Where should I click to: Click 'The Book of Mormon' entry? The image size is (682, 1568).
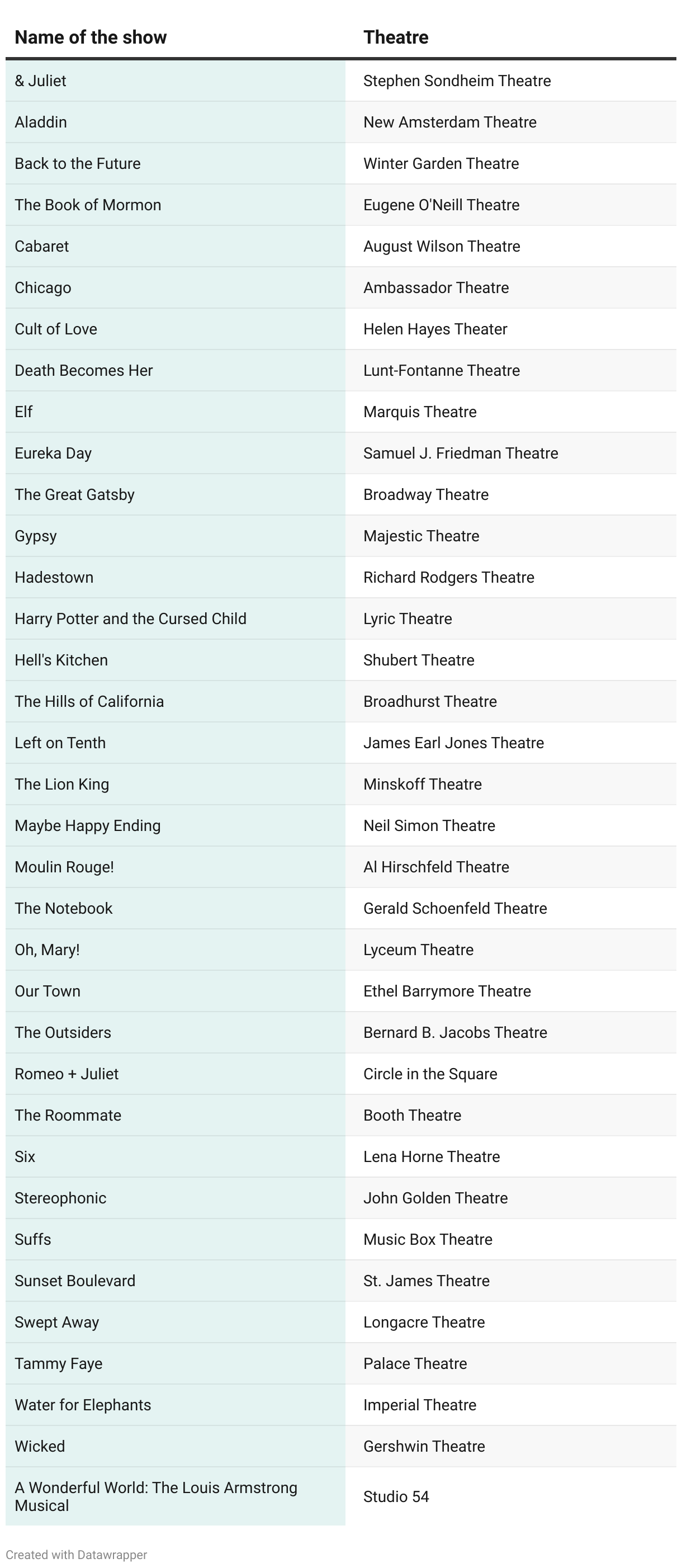[88, 205]
